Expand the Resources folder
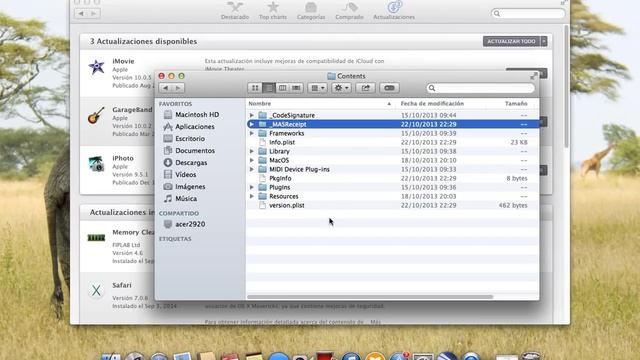Image resolution: width=640 pixels, height=360 pixels. [x=252, y=196]
